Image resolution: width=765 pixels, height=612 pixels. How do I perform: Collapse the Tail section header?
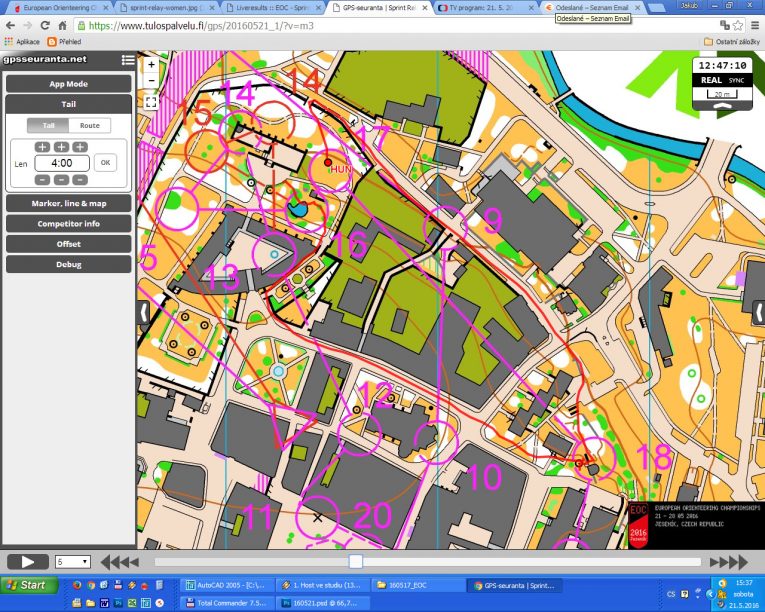68,104
